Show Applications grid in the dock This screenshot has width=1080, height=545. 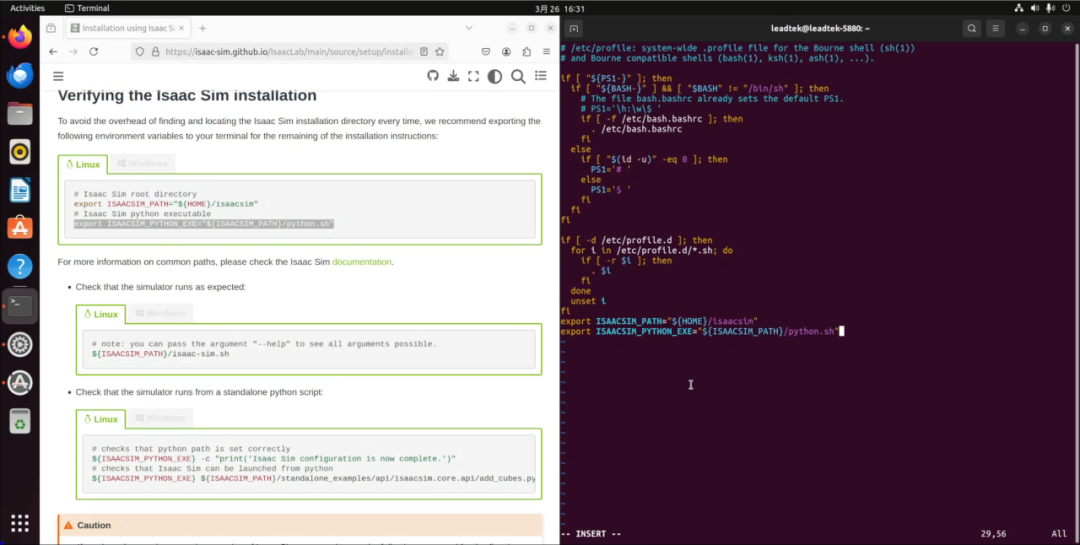(x=20, y=523)
